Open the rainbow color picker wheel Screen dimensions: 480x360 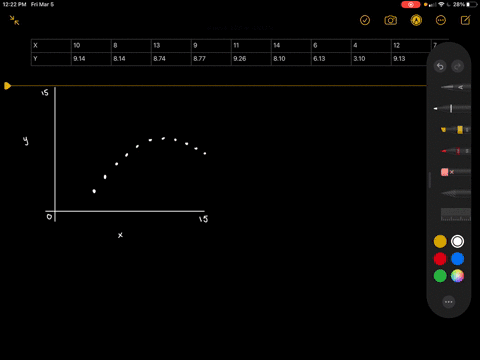457,276
